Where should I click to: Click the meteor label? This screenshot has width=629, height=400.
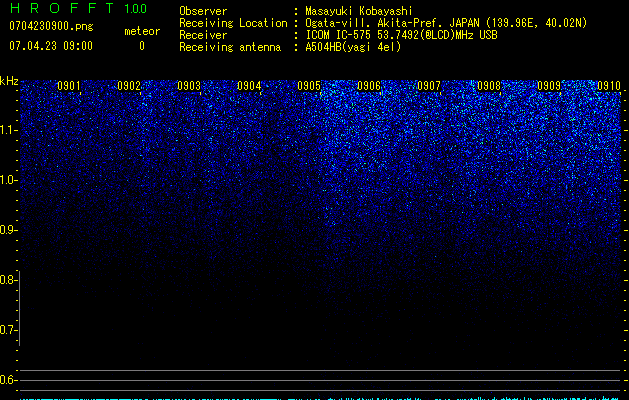142,31
